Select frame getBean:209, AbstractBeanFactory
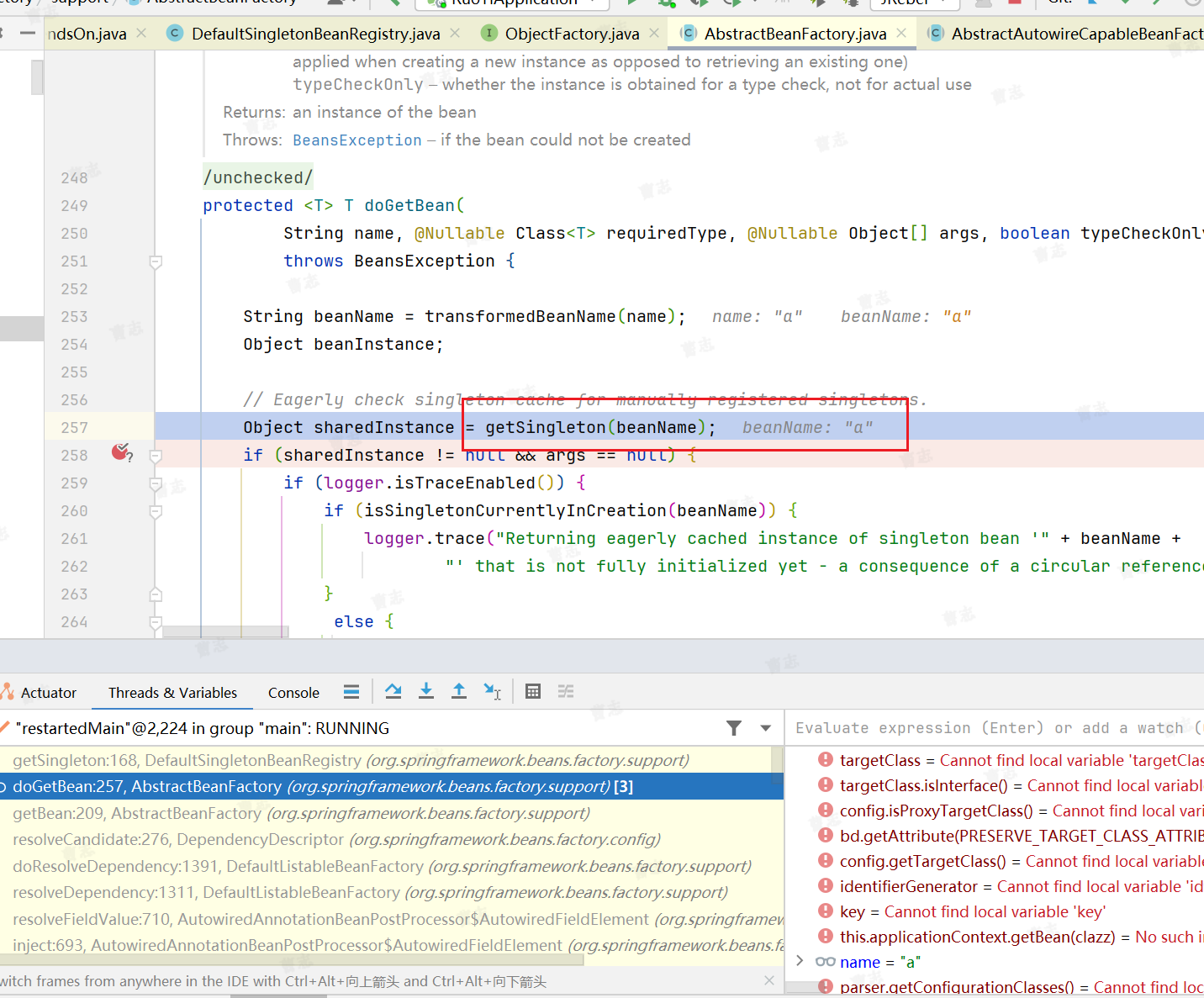This screenshot has height=998, width=1204. (x=391, y=813)
